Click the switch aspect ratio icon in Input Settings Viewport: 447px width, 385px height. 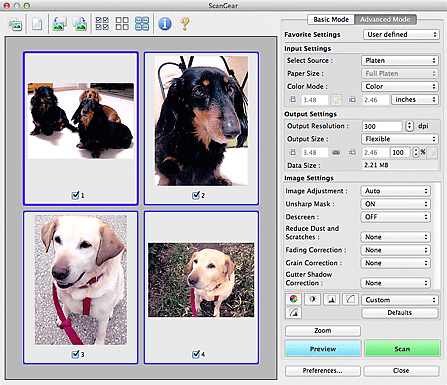[x=337, y=100]
